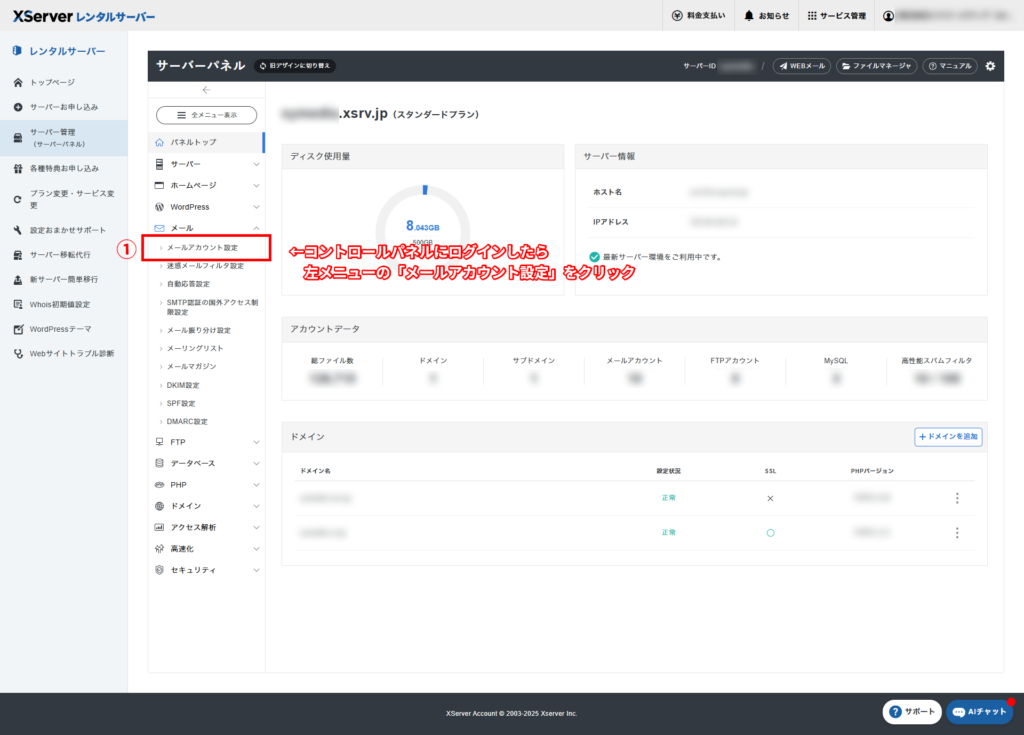Open the WEBメール tool
This screenshot has height=735, width=1024.
[x=802, y=66]
